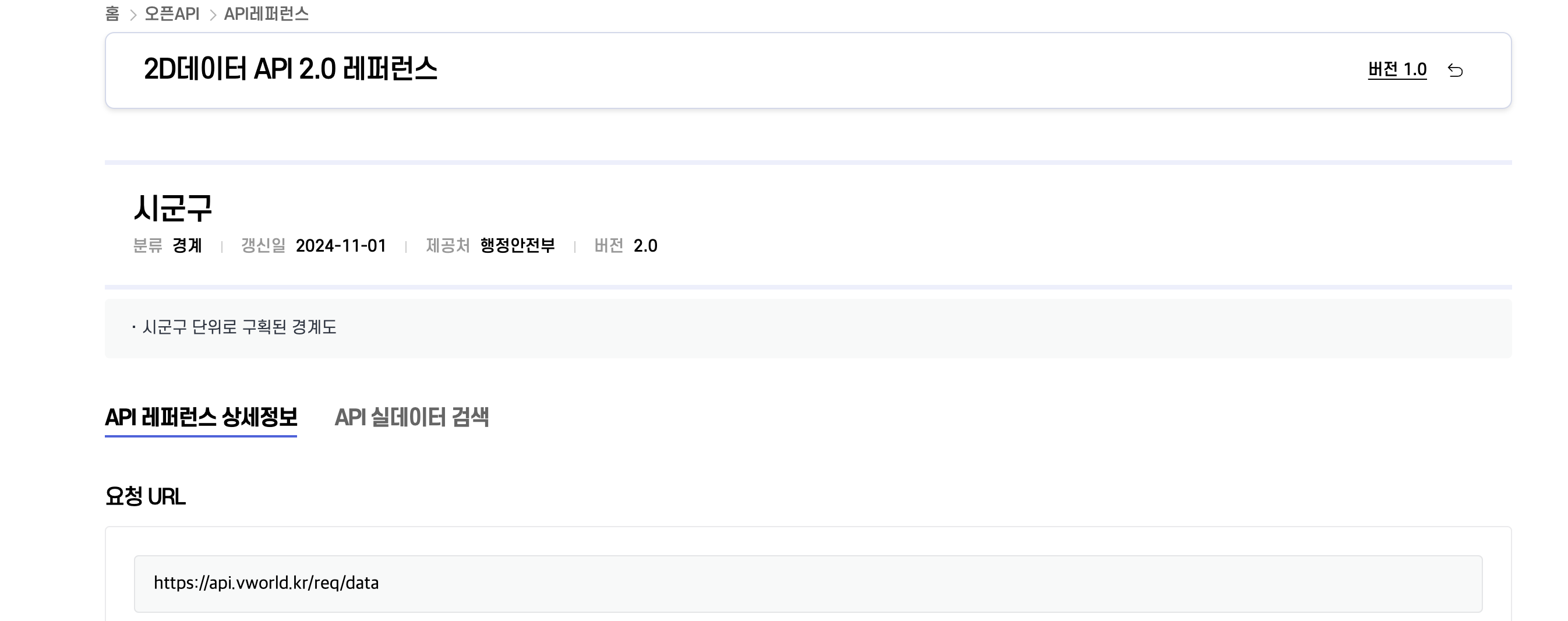
Task: Click the 분류 value 경계
Action: coord(188,246)
